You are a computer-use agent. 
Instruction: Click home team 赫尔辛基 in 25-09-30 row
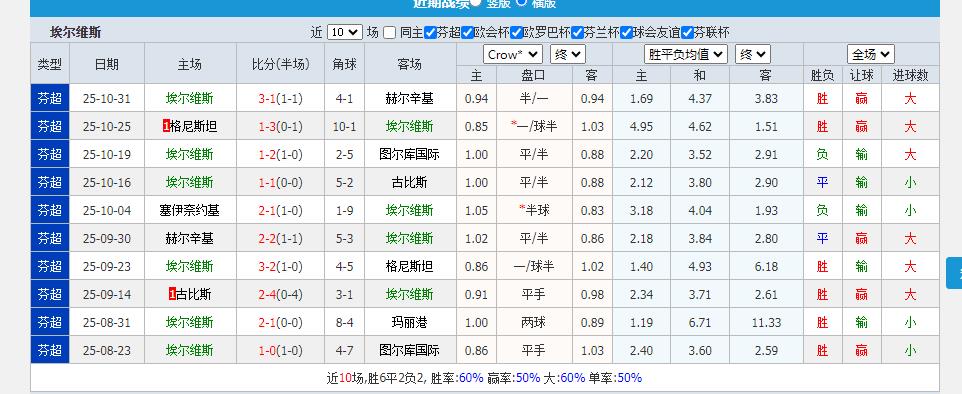(x=190, y=238)
